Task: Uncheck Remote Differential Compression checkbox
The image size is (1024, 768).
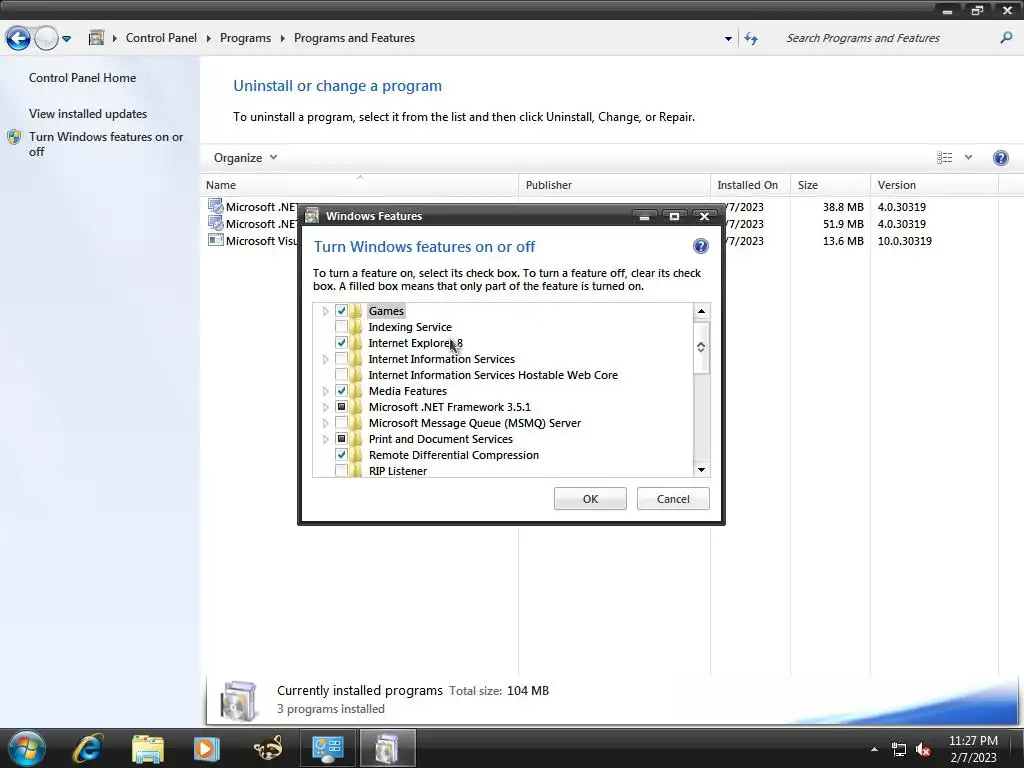Action: [x=341, y=455]
